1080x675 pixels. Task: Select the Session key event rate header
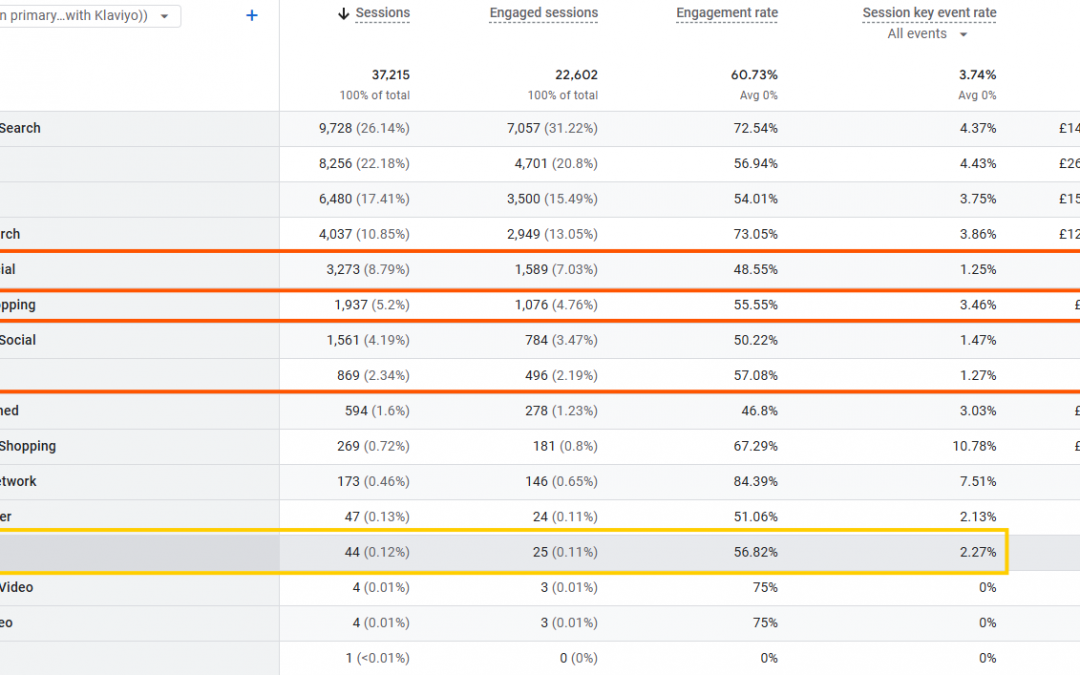(x=929, y=13)
